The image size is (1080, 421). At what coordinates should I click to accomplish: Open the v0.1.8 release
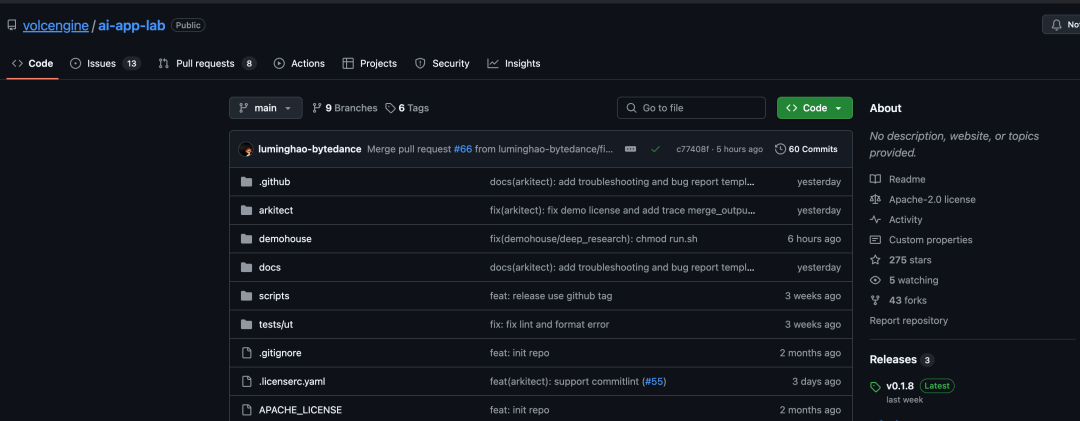tap(900, 386)
